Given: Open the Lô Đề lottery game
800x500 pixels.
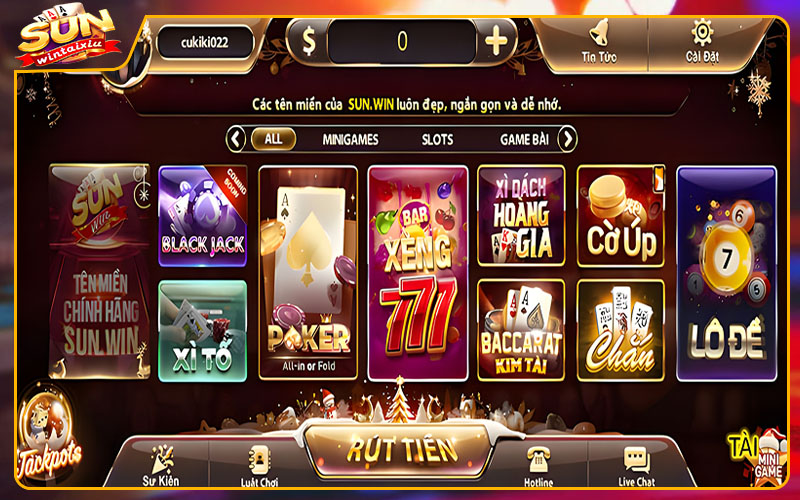Looking at the screenshot, I should click(x=727, y=273).
